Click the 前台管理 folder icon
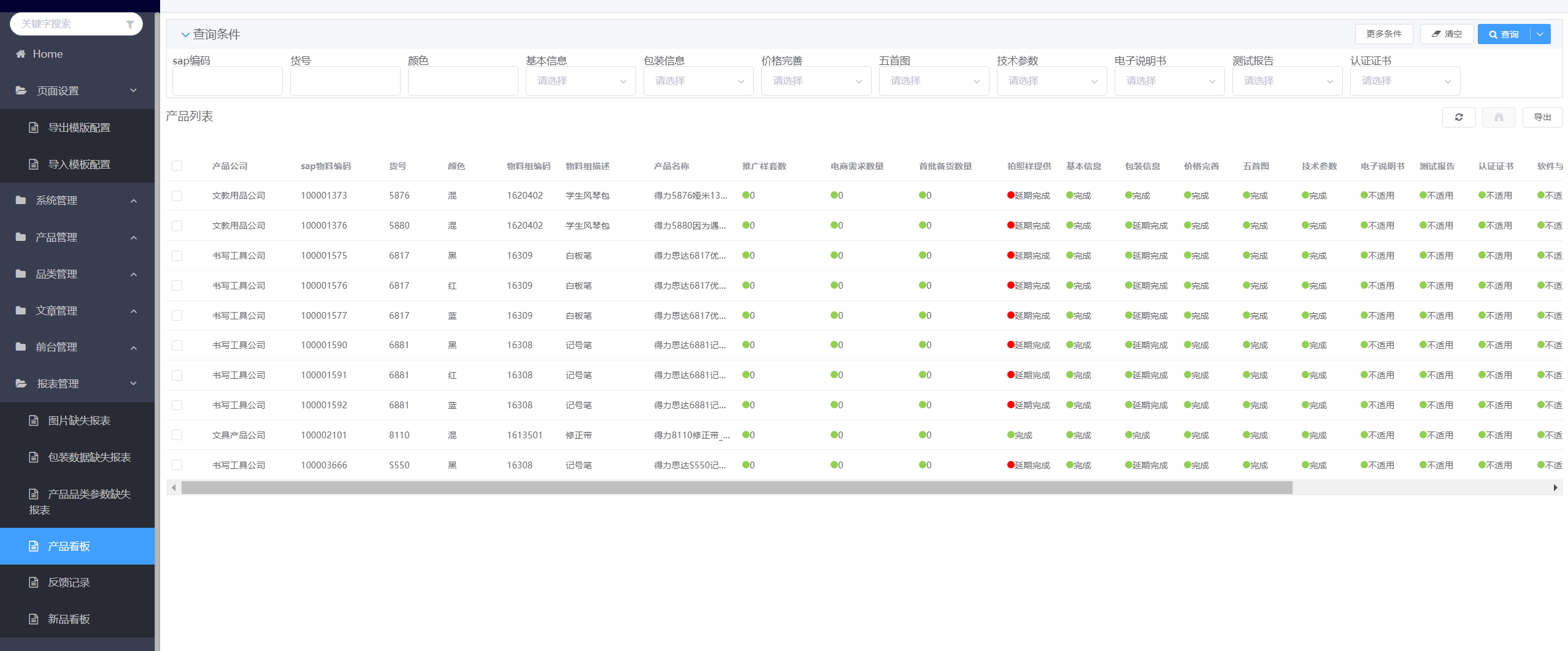Image resolution: width=1568 pixels, height=651 pixels. [x=21, y=347]
